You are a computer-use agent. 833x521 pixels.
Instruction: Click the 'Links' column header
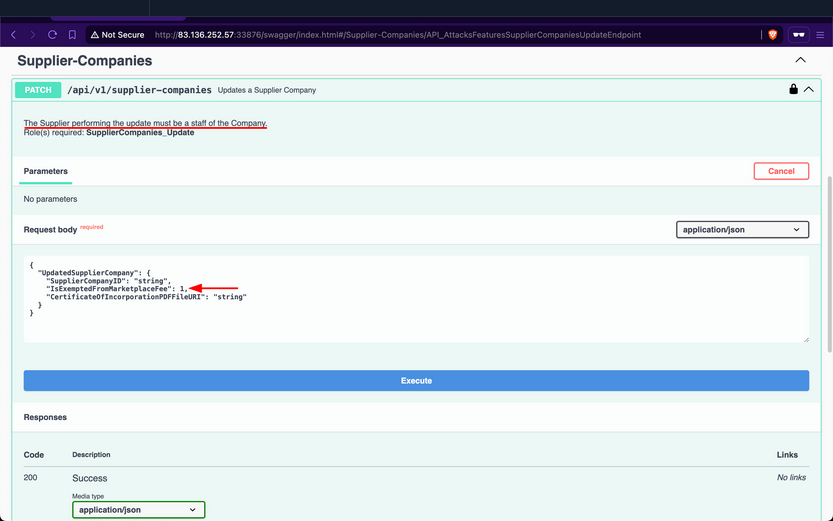point(787,455)
